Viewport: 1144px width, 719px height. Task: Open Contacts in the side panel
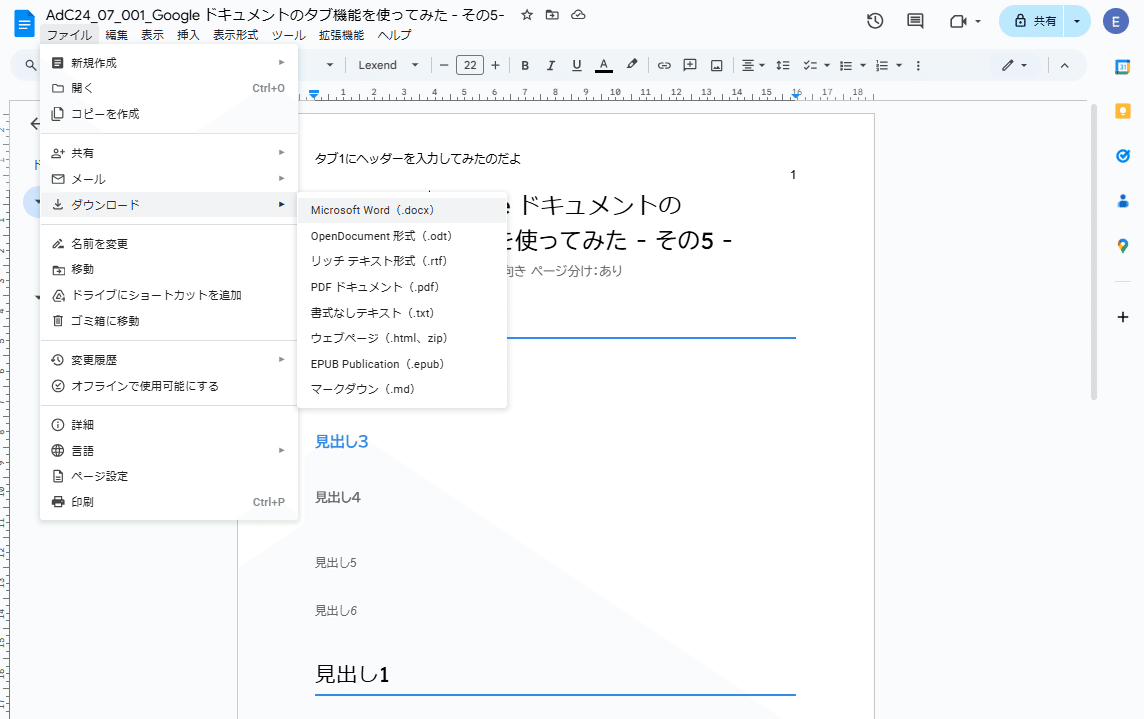click(x=1122, y=201)
